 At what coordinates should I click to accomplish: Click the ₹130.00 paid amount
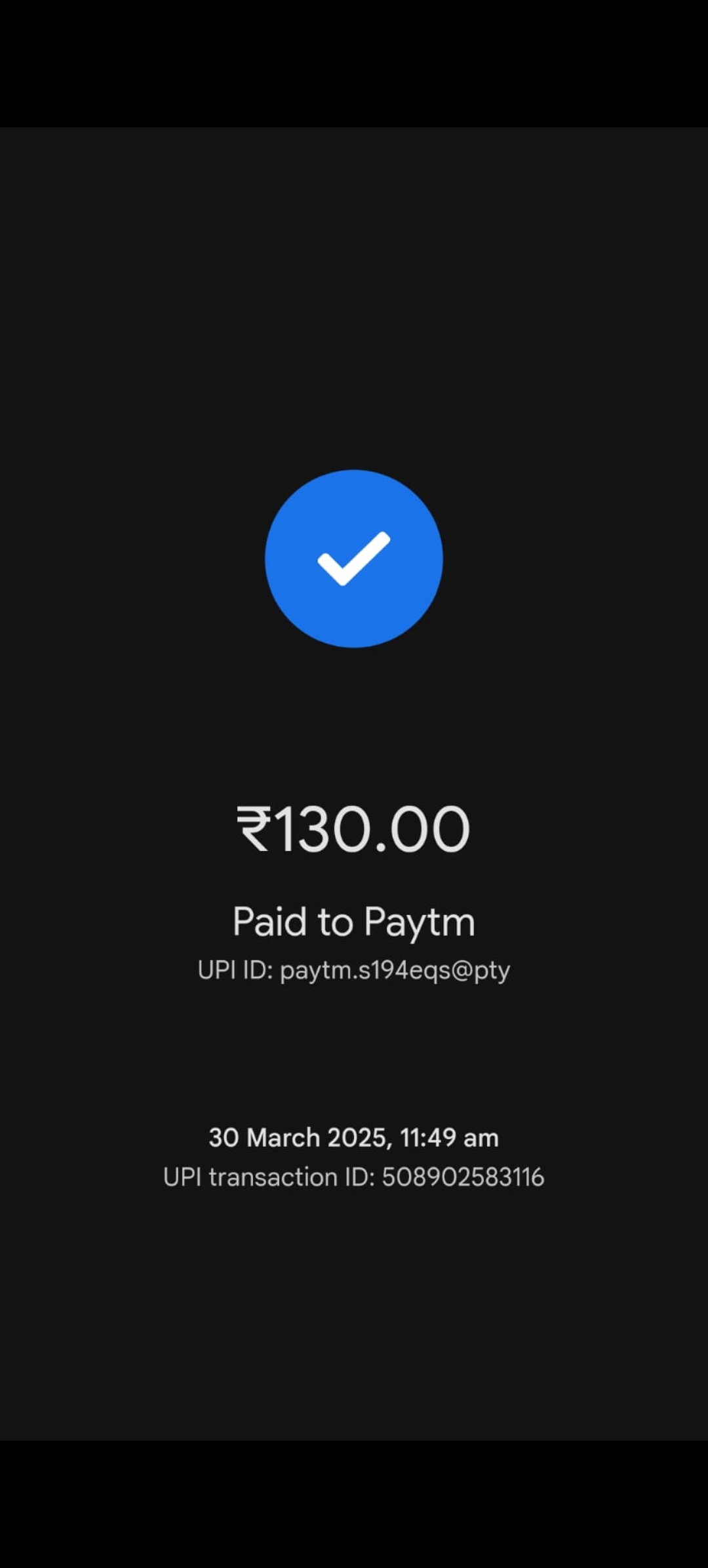pyautogui.click(x=354, y=829)
